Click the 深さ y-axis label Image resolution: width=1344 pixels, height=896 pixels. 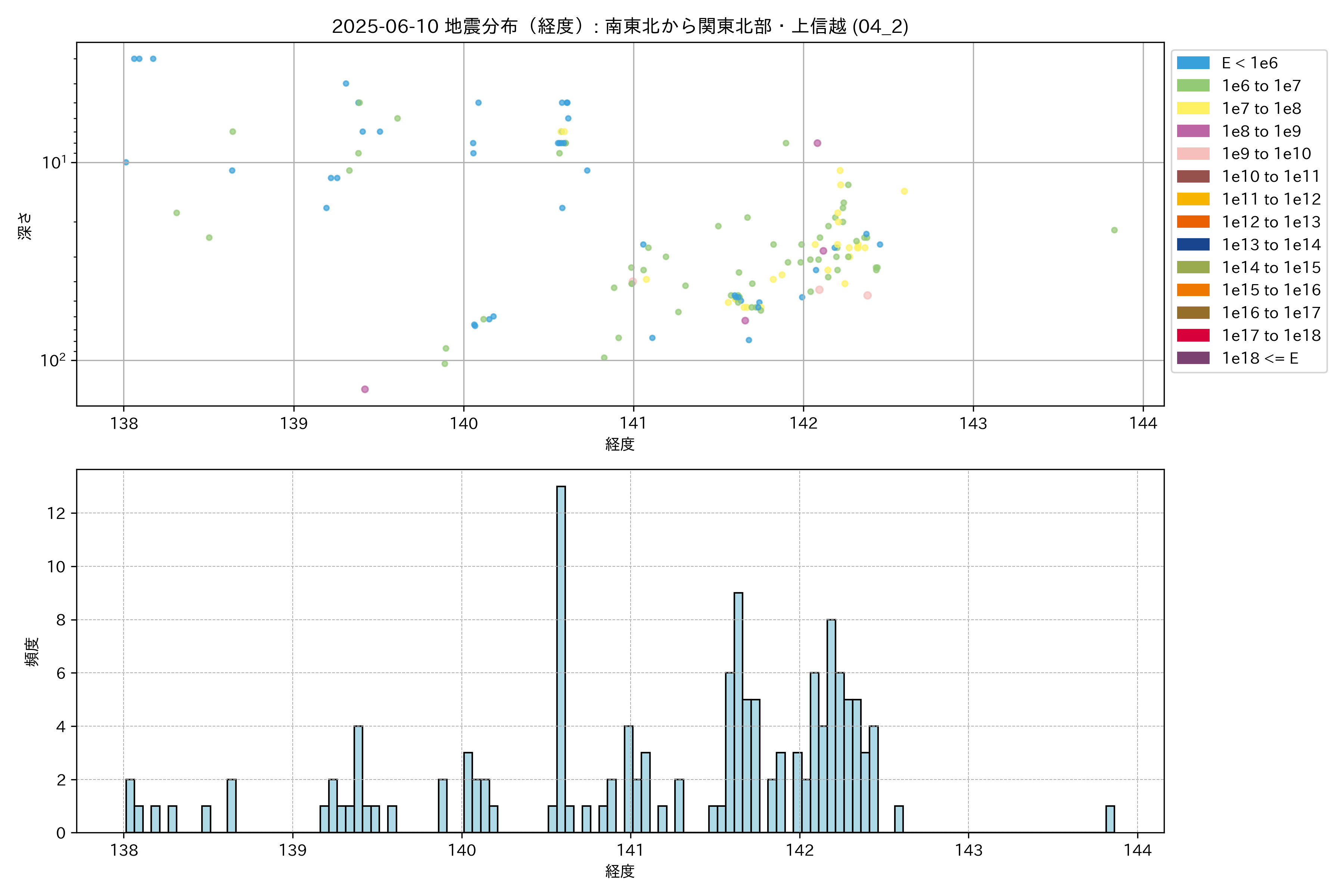(25, 226)
